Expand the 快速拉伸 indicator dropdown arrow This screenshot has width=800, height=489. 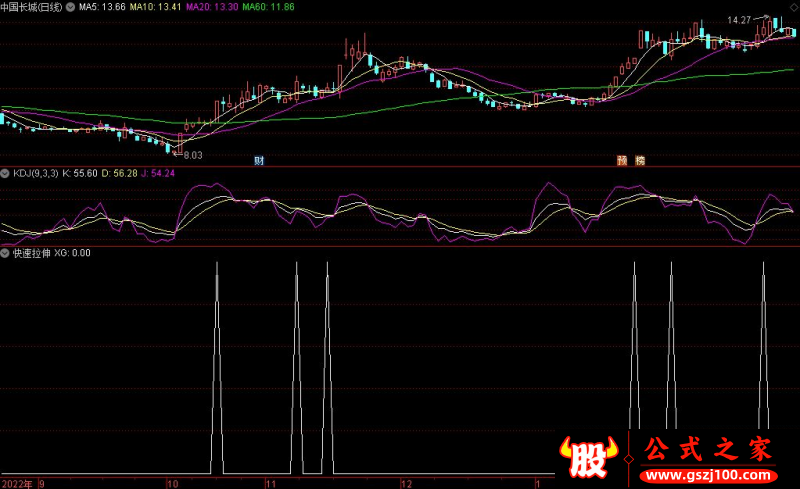point(6,253)
